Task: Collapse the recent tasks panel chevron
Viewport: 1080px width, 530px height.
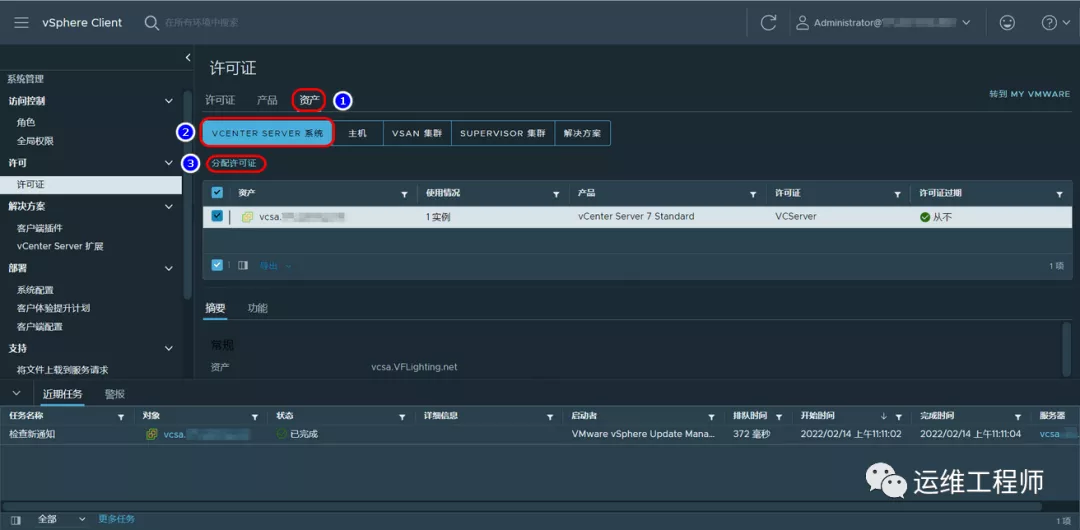Action: point(17,394)
